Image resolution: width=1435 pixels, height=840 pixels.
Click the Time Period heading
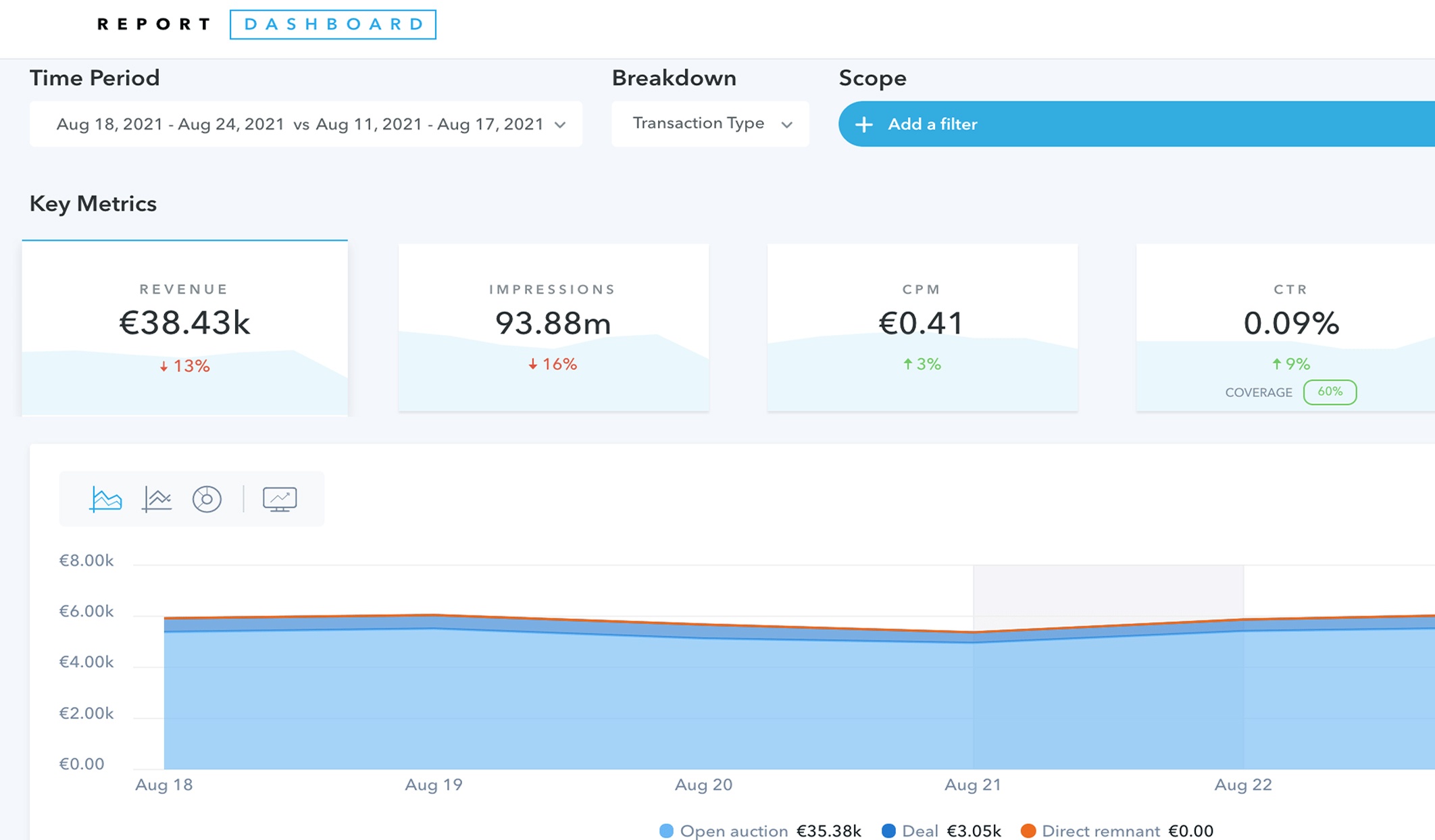tap(95, 78)
